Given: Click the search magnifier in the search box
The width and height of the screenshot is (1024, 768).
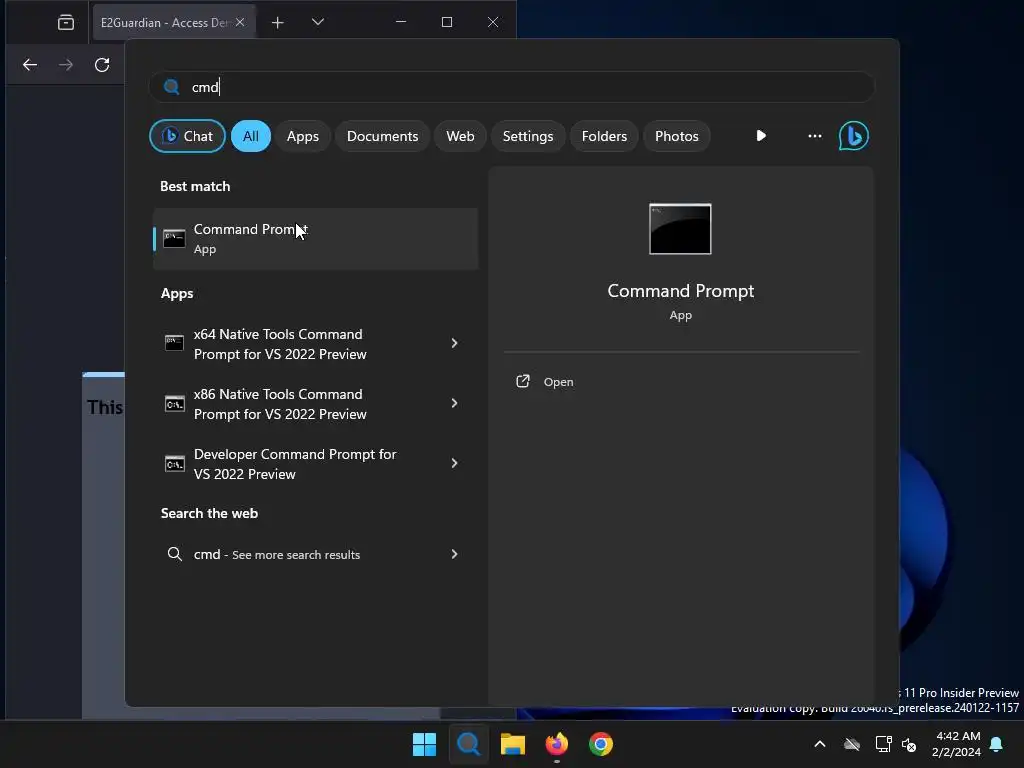Looking at the screenshot, I should 172,87.
